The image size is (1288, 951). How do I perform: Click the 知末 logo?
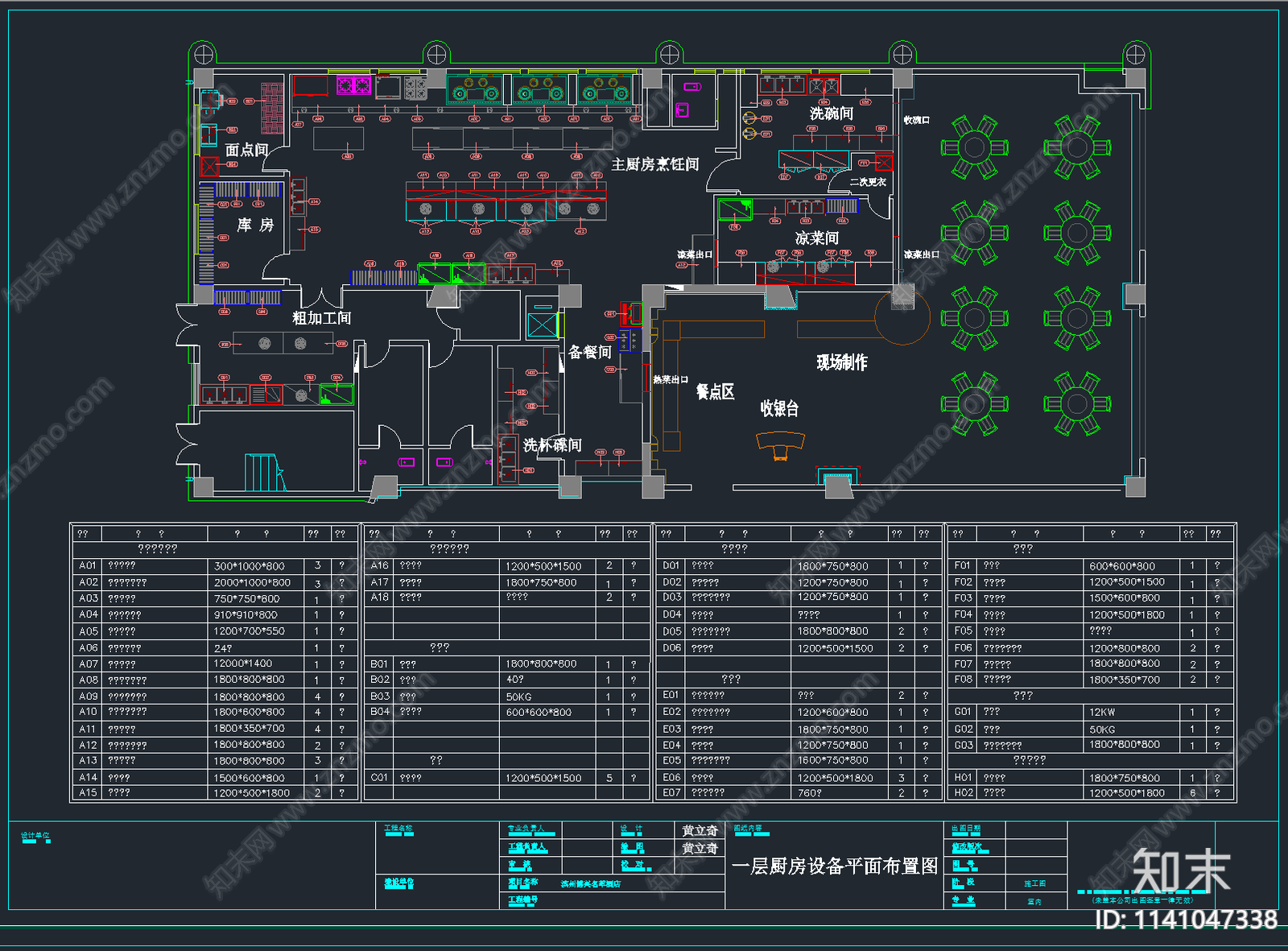pos(1181,870)
